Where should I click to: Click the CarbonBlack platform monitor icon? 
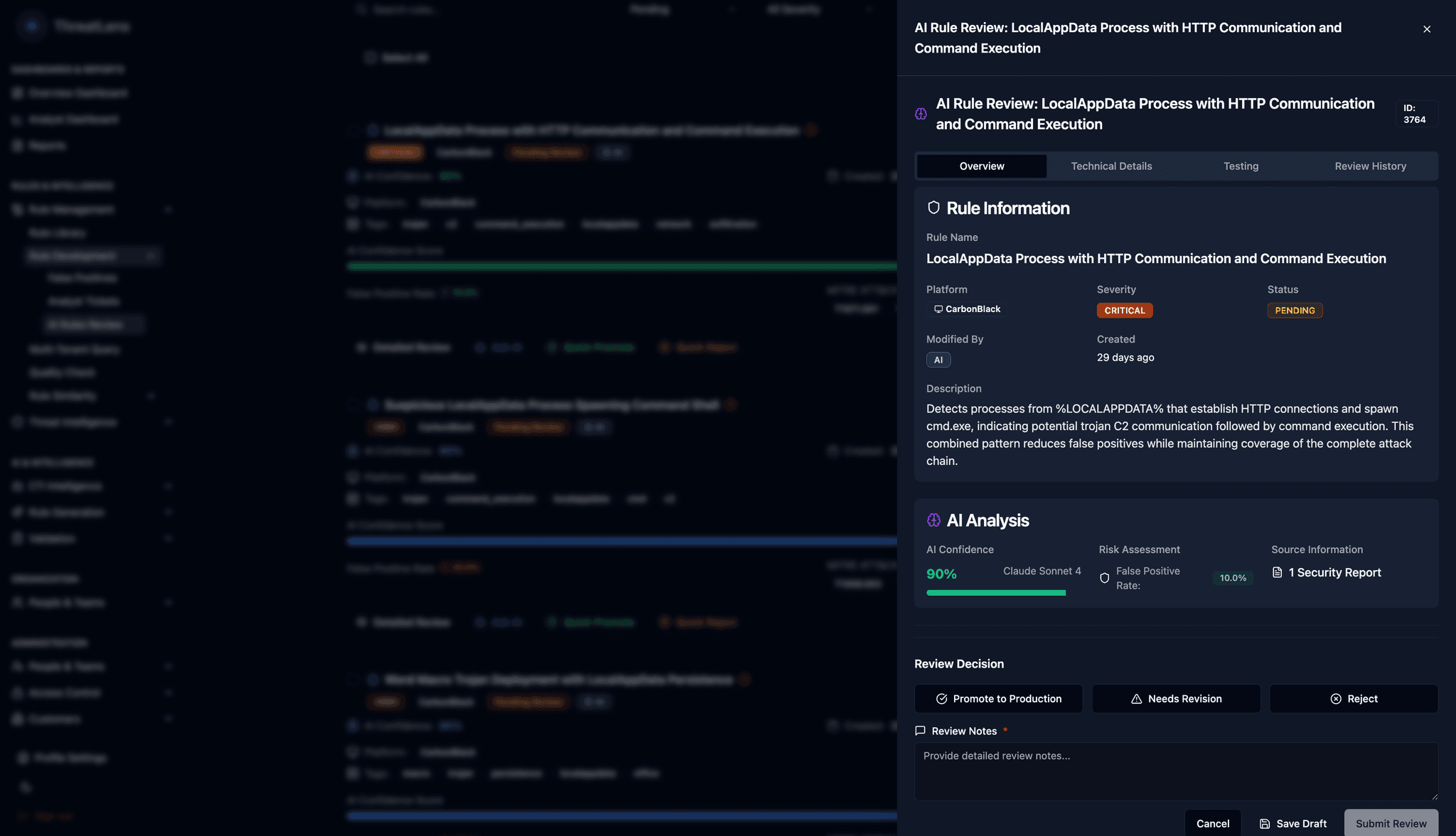pyautogui.click(x=938, y=309)
